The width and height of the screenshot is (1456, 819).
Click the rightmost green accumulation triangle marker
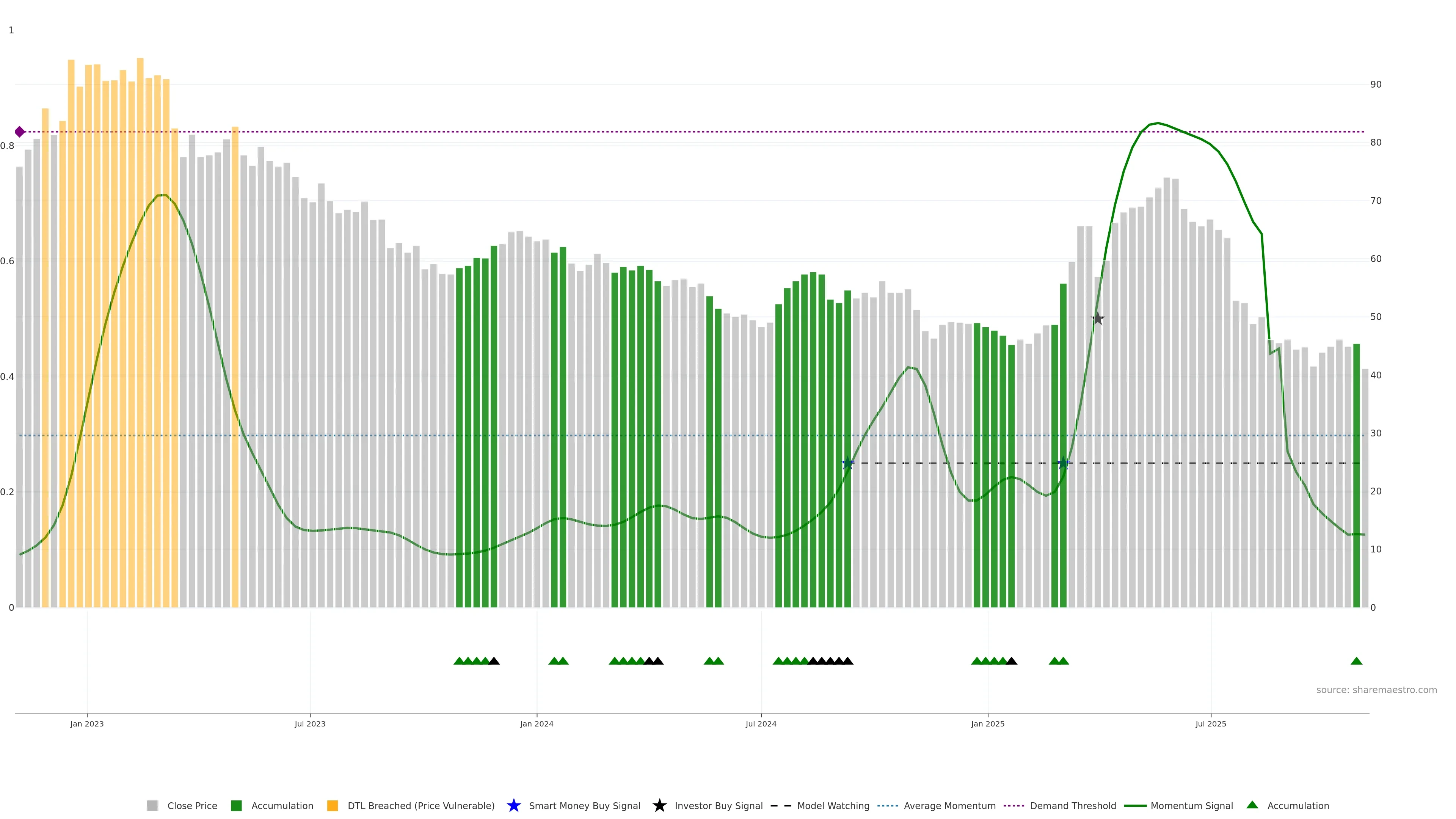[x=1356, y=661]
